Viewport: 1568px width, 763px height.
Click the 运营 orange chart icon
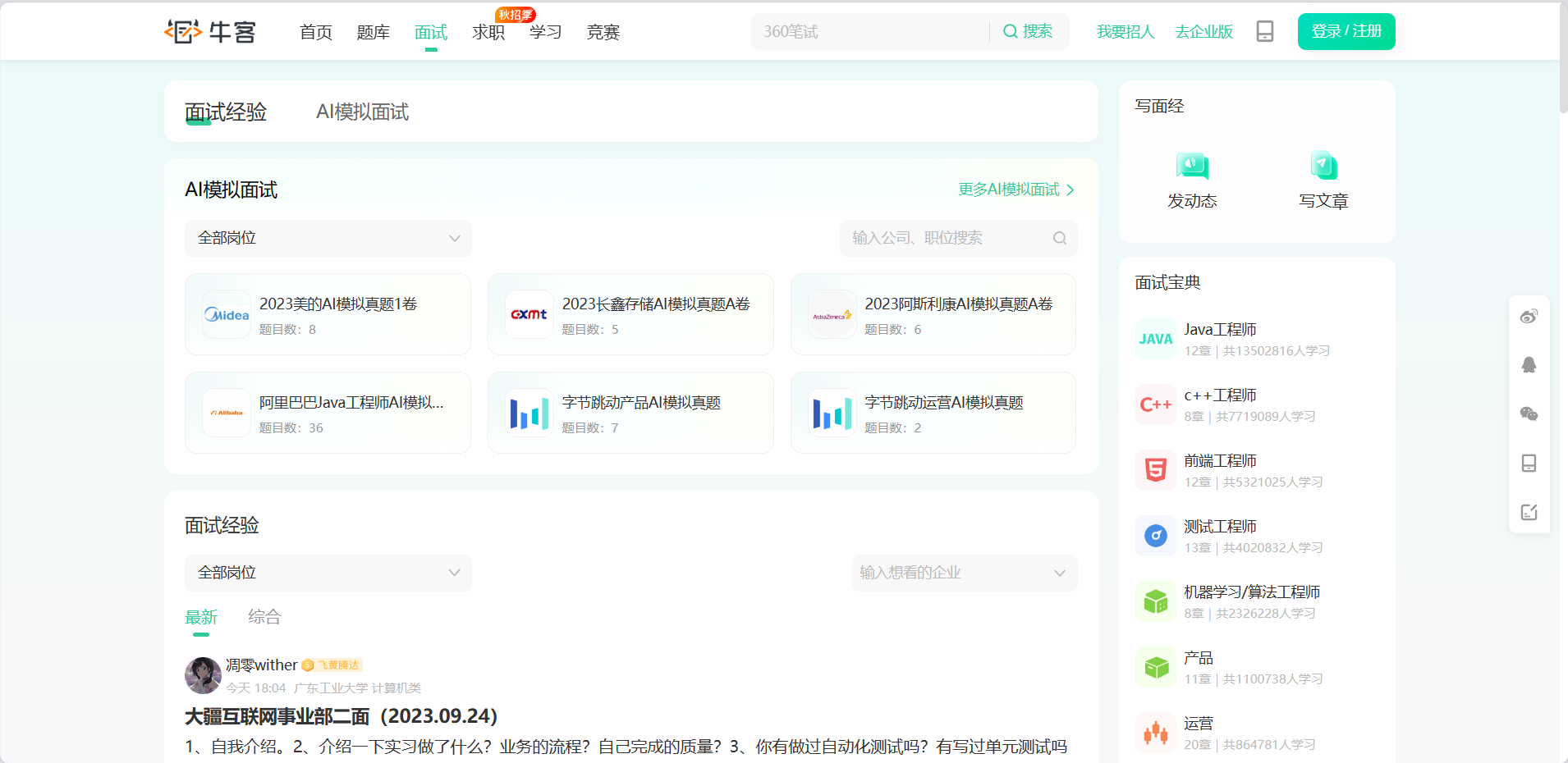(1156, 733)
